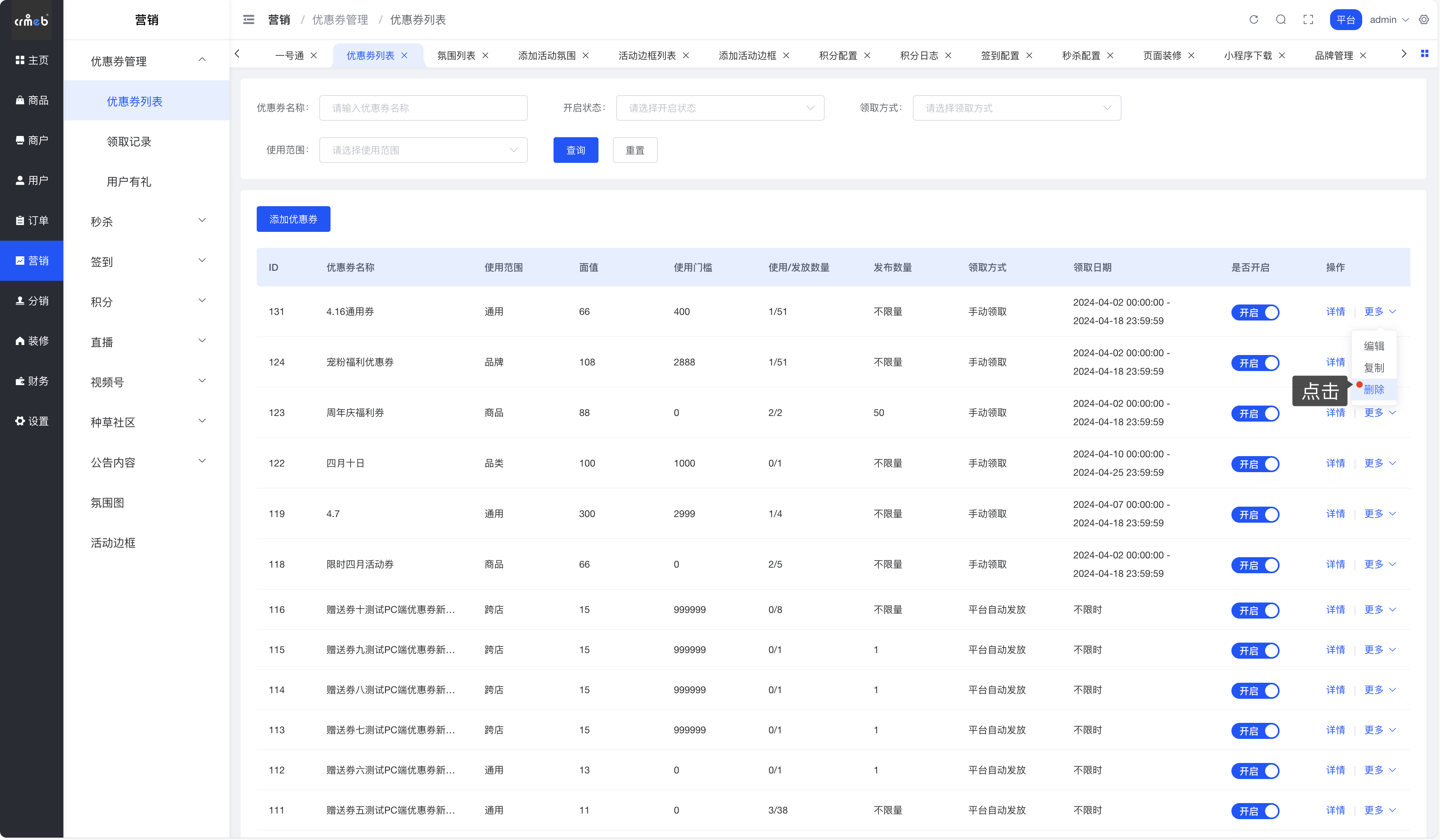Turn off switch for coupon ID 111
This screenshot has height=840, width=1440.
1255,811
